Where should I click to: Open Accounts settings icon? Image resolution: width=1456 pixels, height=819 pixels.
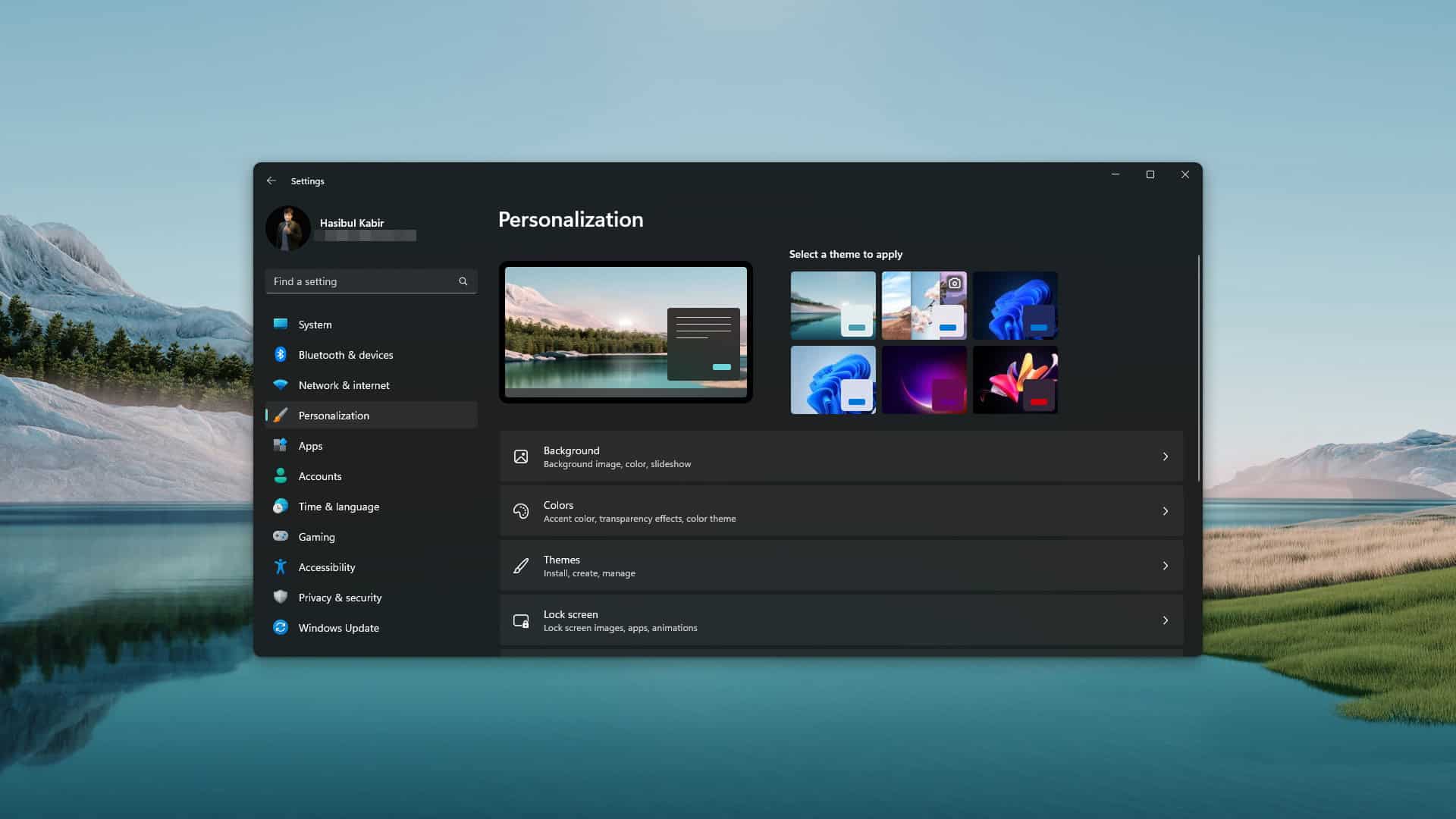click(281, 475)
